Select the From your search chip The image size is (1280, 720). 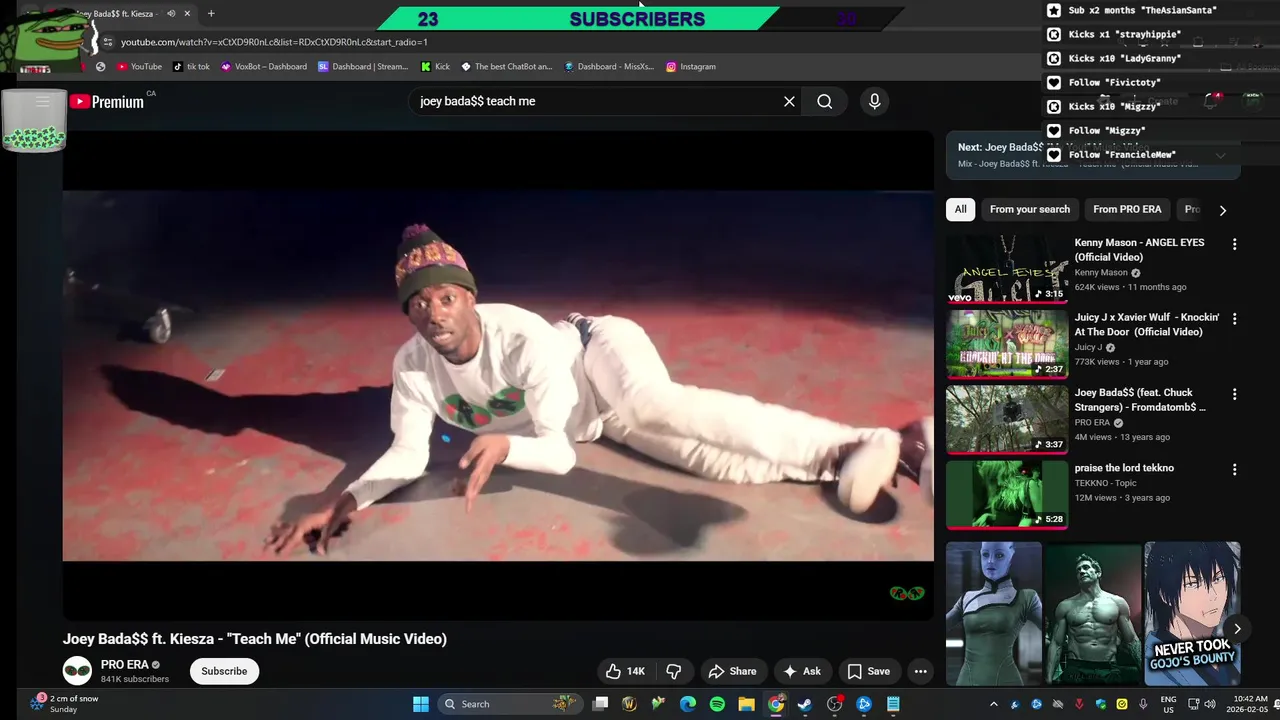pyautogui.click(x=1029, y=209)
